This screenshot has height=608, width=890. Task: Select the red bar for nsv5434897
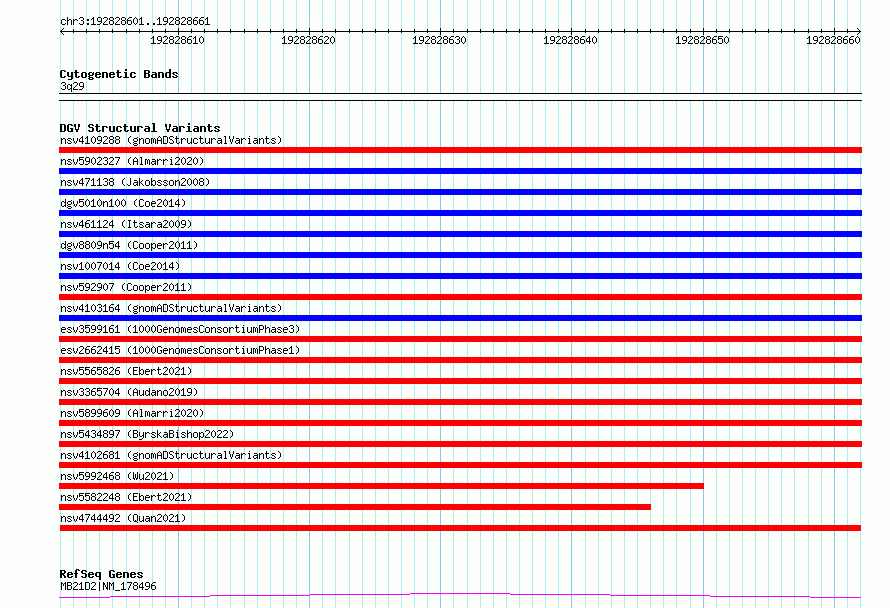(x=460, y=444)
